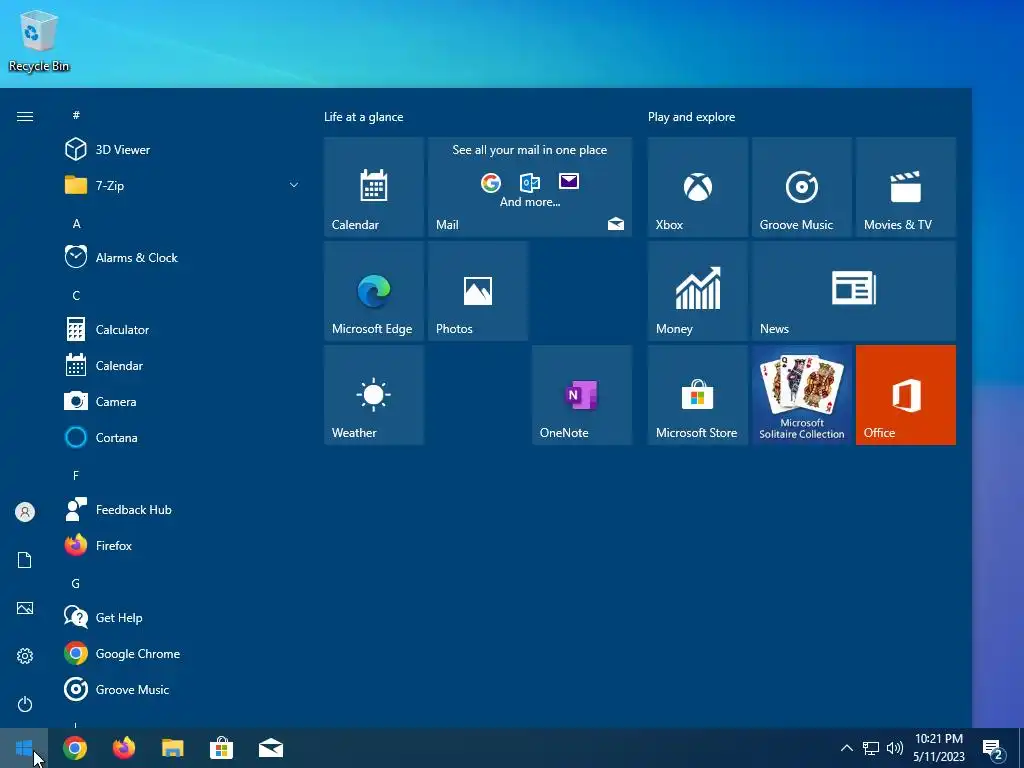Open Mail from the taskbar
The width and height of the screenshot is (1024, 768).
271,748
